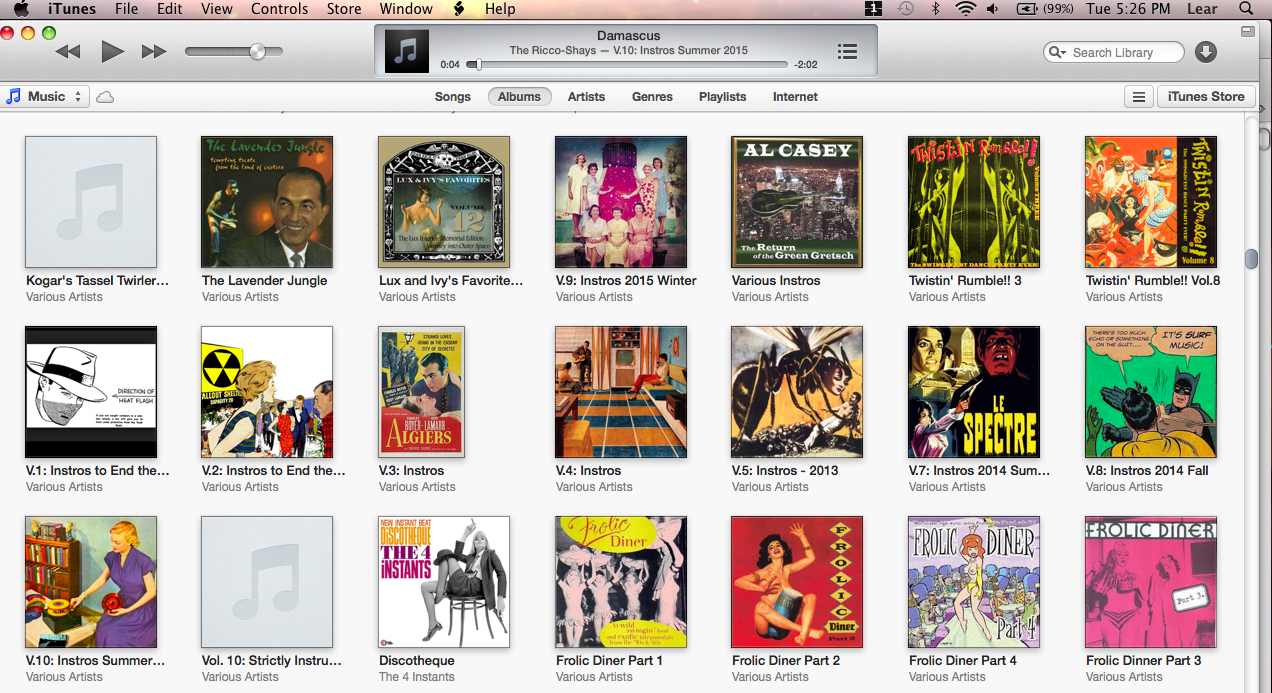Open V.1: Instros to End album cover
This screenshot has height=693, width=1272.
(91, 392)
